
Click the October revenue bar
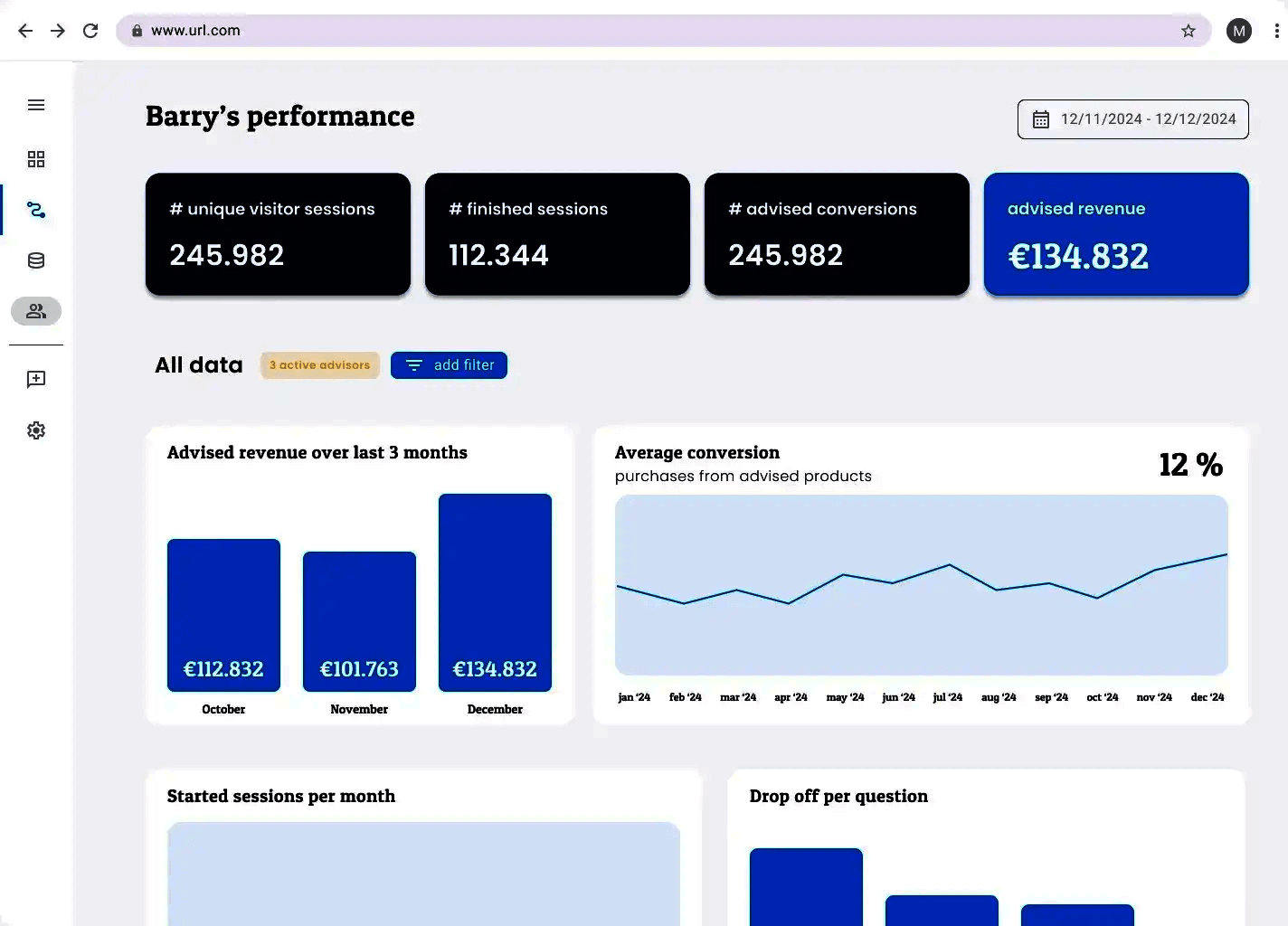click(x=223, y=615)
